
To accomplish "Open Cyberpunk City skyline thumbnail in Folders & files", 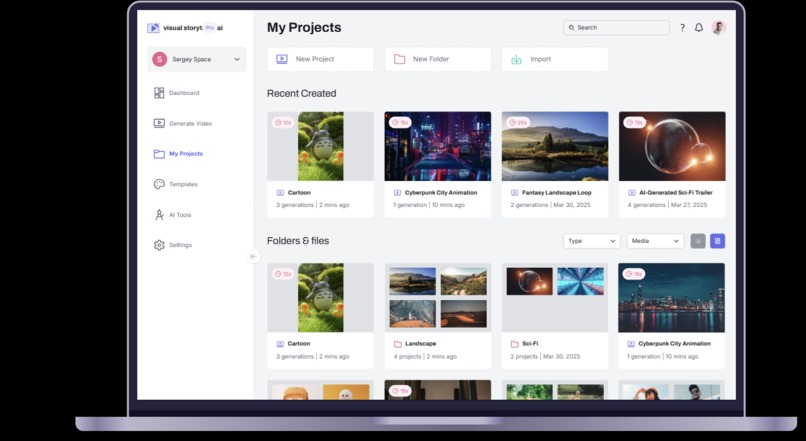I will [x=671, y=298].
